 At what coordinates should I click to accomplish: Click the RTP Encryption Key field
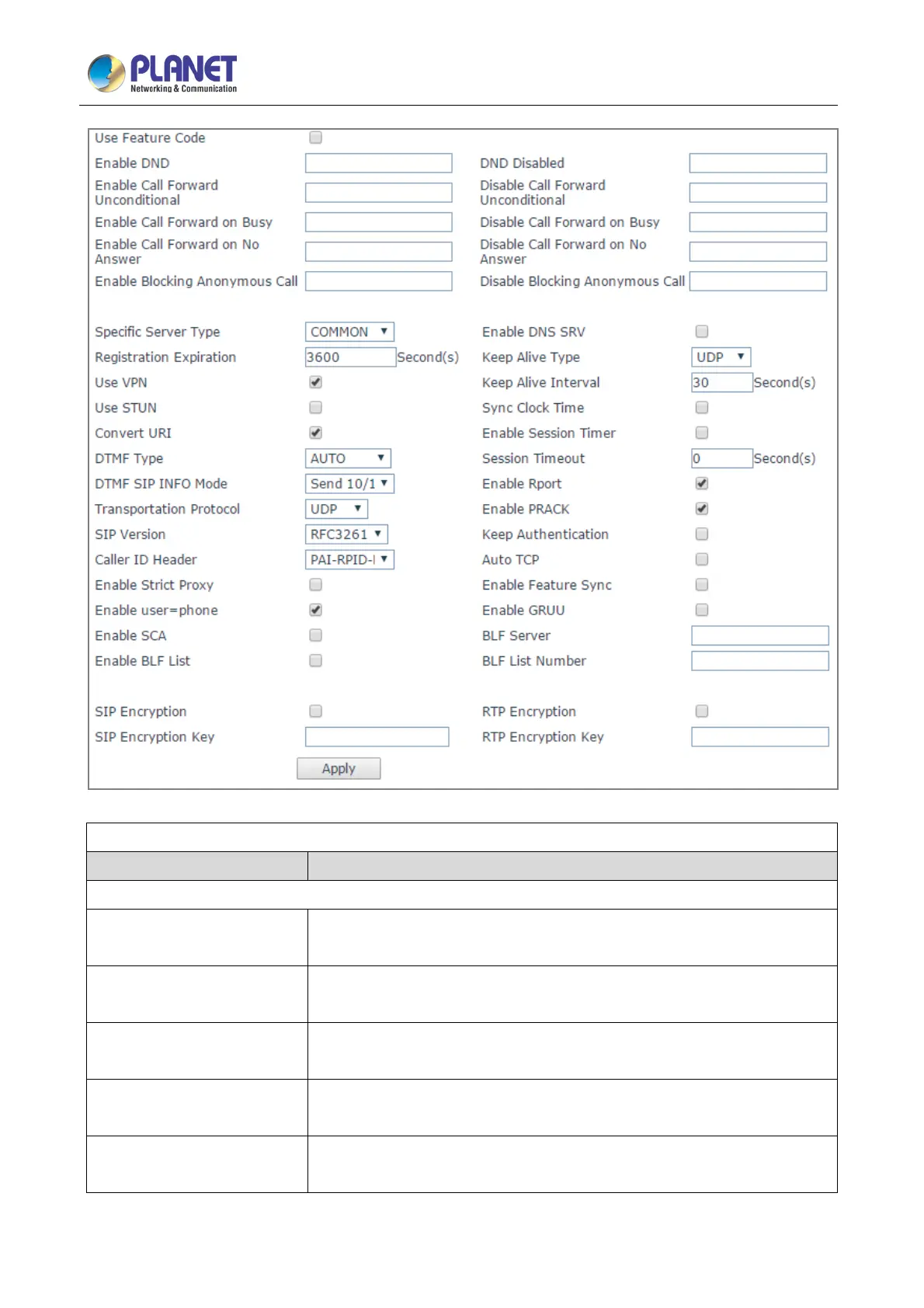(760, 736)
